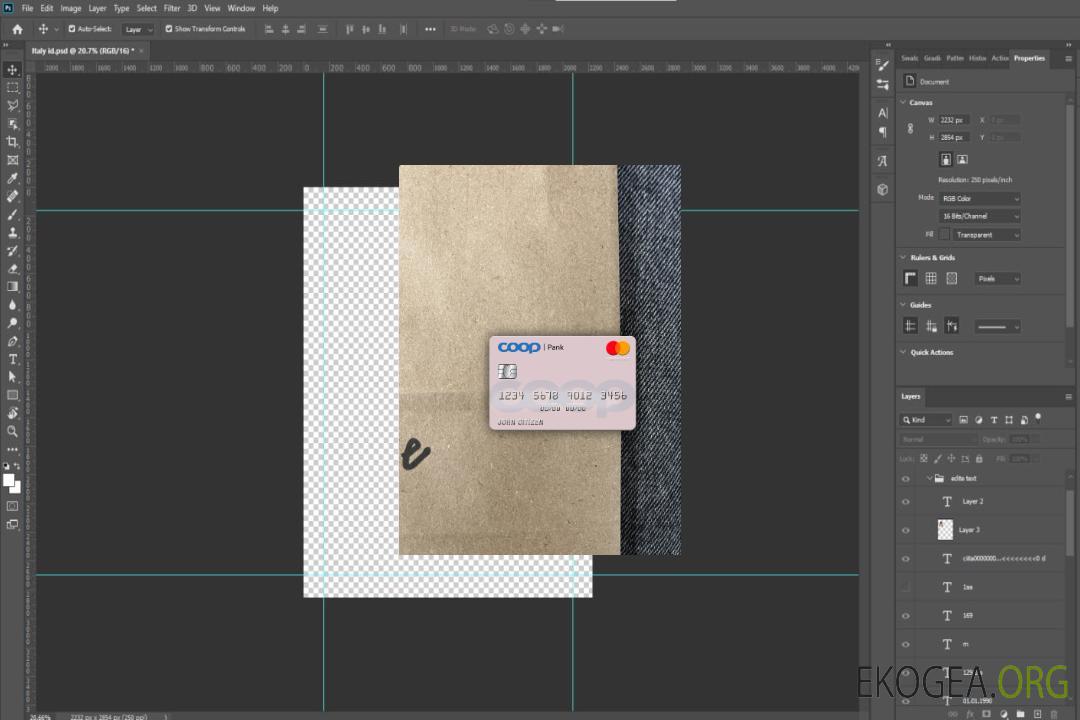Click the align left edges button
Image resolution: width=1080 pixels, height=720 pixels.
[269, 29]
